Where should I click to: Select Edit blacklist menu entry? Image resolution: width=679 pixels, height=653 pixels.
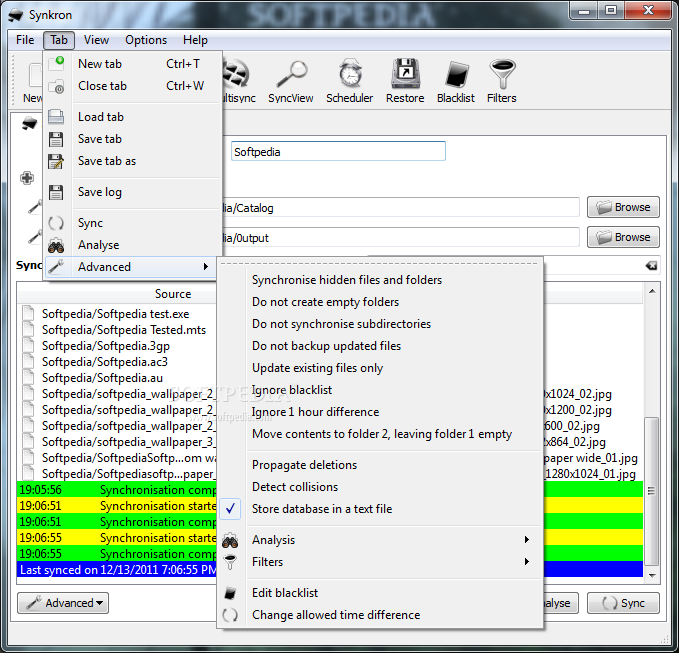(x=380, y=593)
